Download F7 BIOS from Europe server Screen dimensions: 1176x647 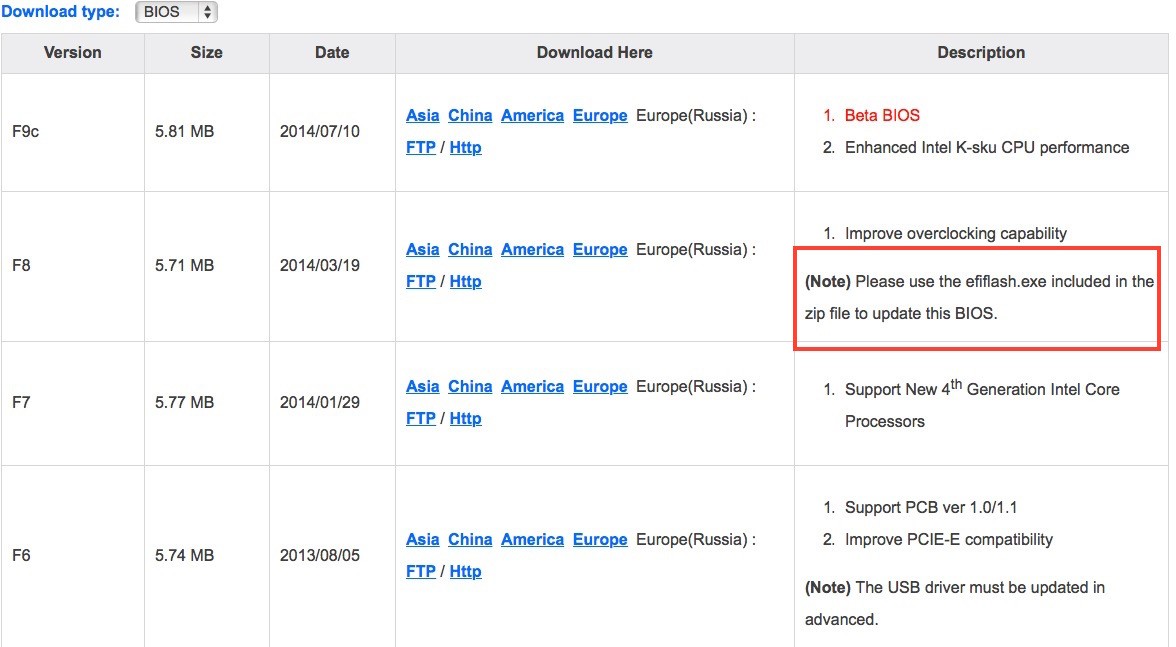[600, 387]
